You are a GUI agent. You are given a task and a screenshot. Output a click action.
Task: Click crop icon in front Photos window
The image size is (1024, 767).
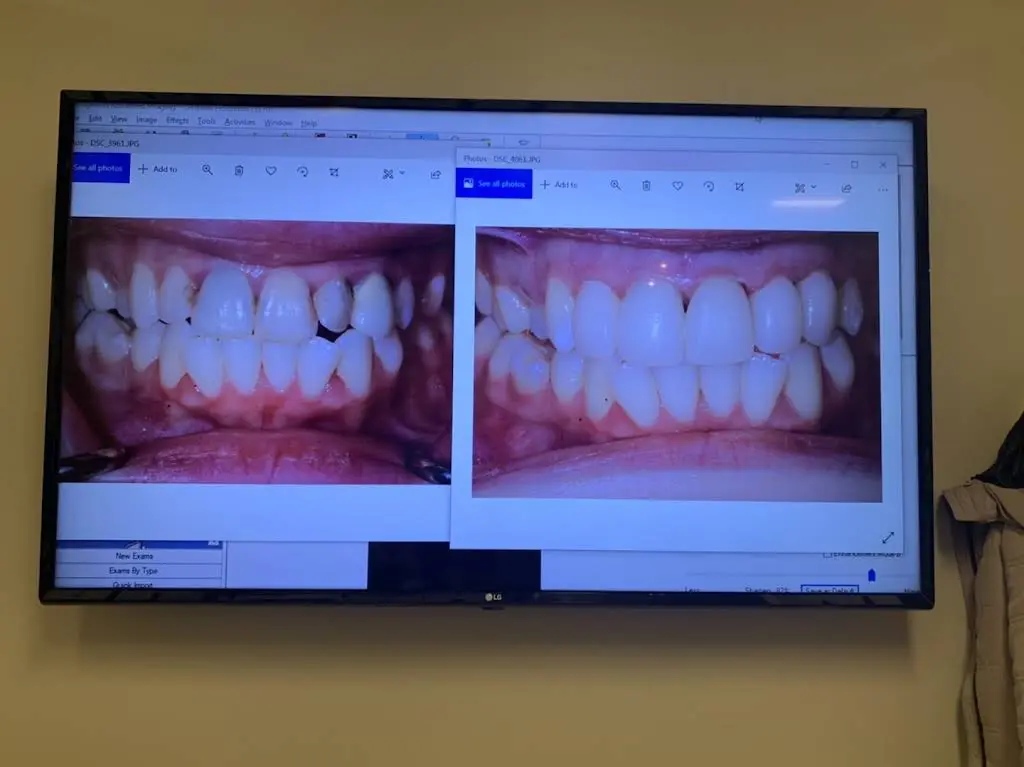pos(739,187)
